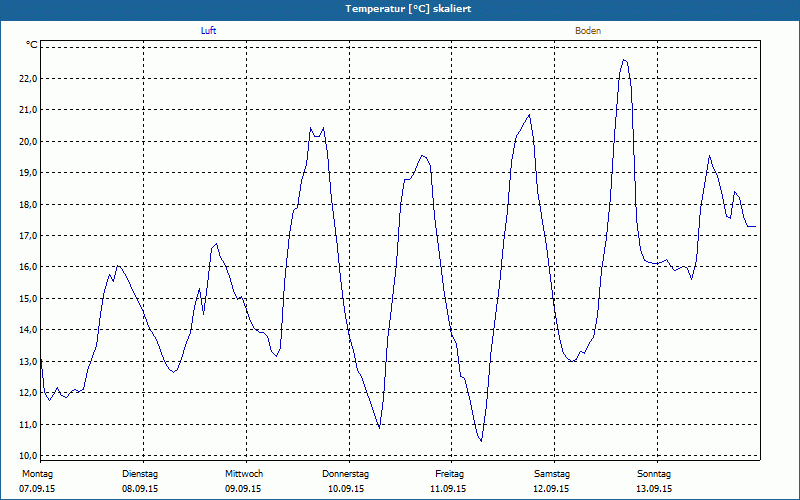Click the 12.09.15 date label
Viewport: 800px width, 500px height.
coord(551,489)
